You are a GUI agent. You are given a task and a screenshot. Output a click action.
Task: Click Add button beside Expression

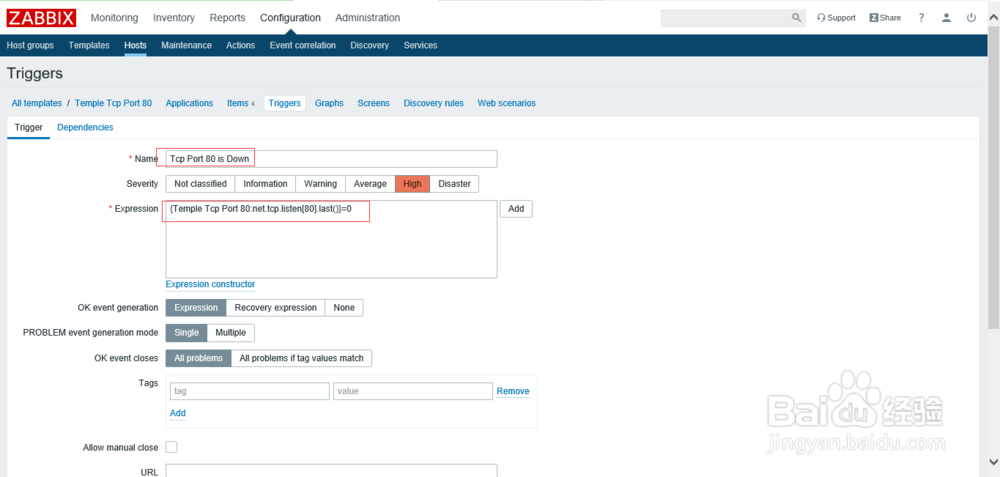coord(516,209)
